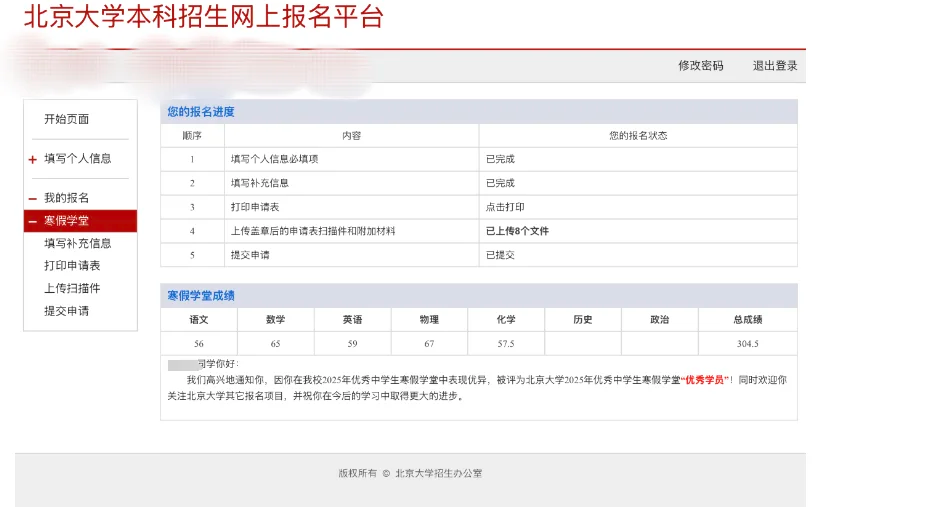Image resolution: width=930 pixels, height=507 pixels.
Task: Click the 修改密码 link
Action: 701,66
